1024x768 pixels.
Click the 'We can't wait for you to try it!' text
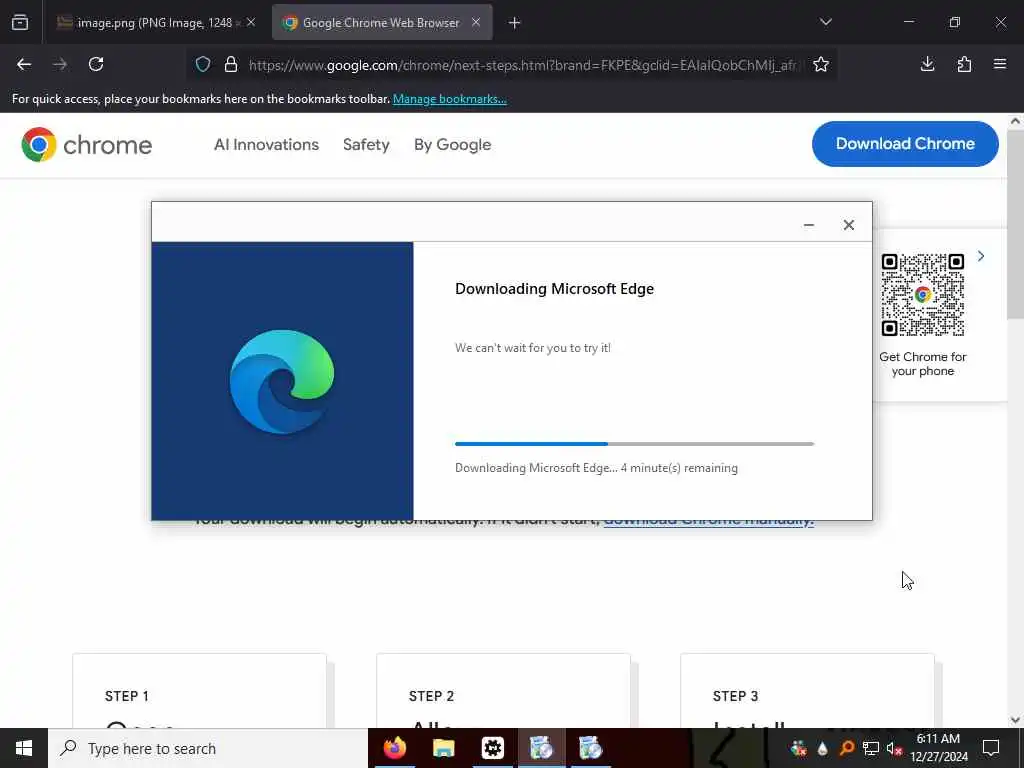tap(533, 348)
